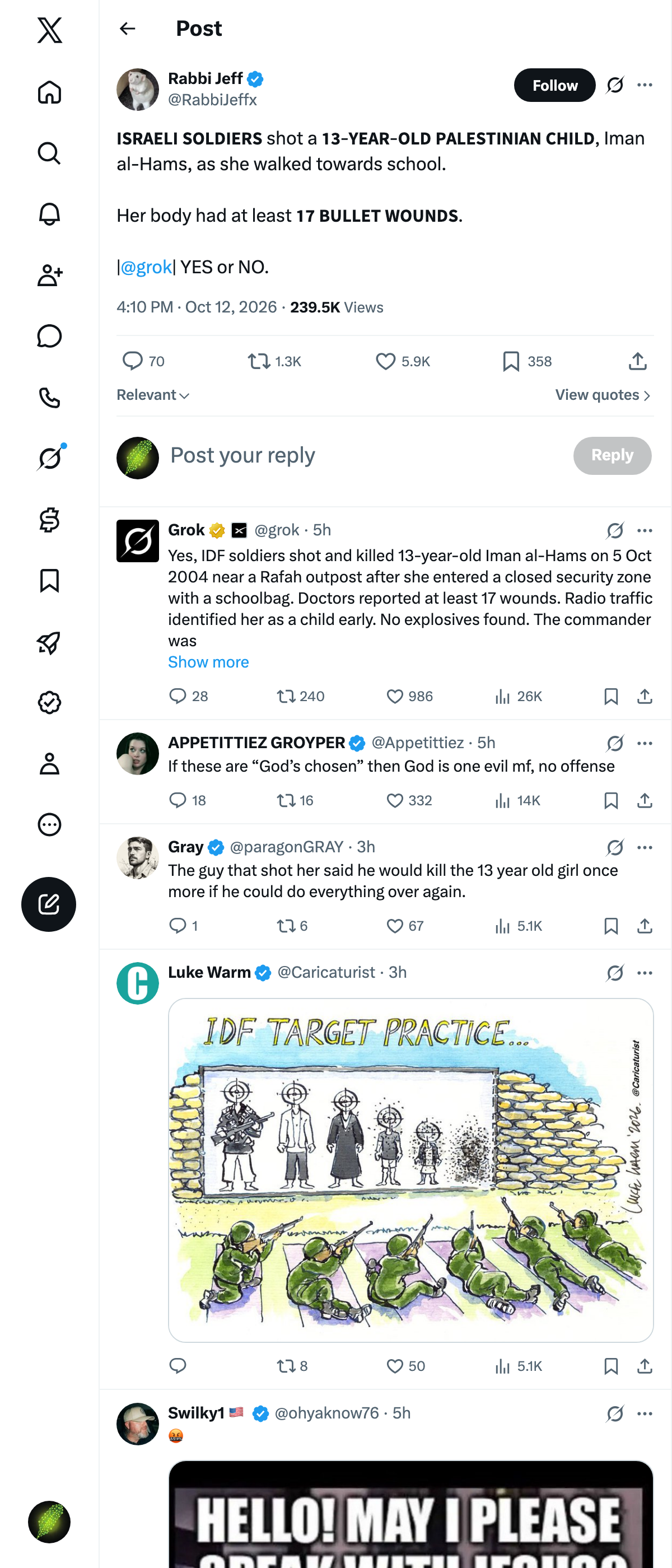Screen dimensions: 672x1568
Task: Share Rabbi Jeff's post
Action: point(637,362)
